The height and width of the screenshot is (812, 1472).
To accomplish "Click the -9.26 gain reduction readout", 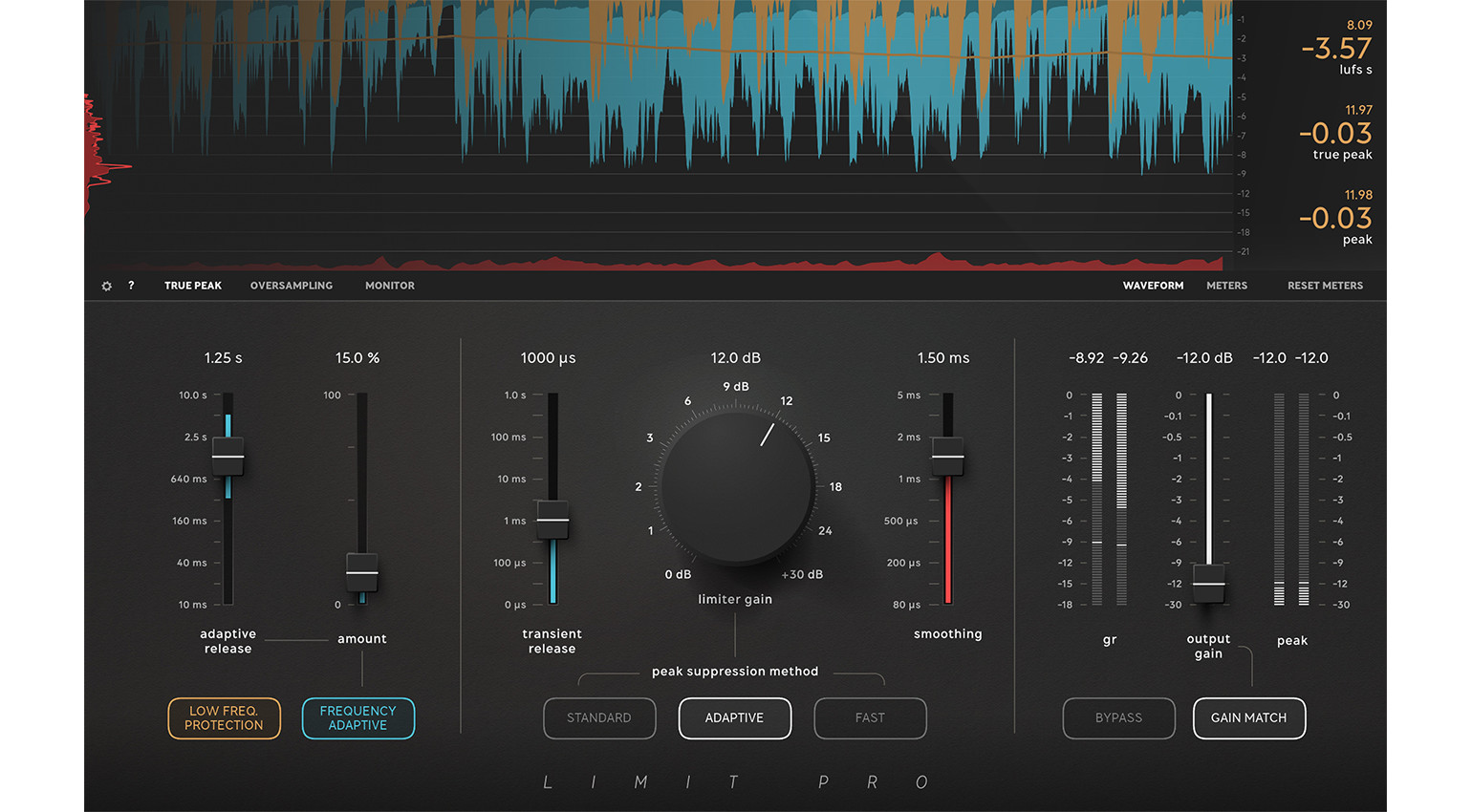I will [1130, 358].
